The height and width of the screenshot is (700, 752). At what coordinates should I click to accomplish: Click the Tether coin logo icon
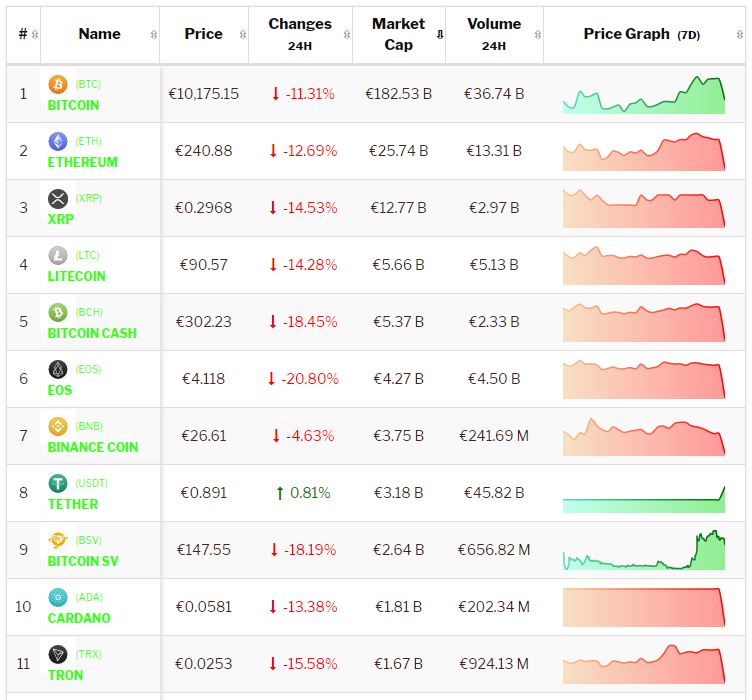tap(58, 484)
